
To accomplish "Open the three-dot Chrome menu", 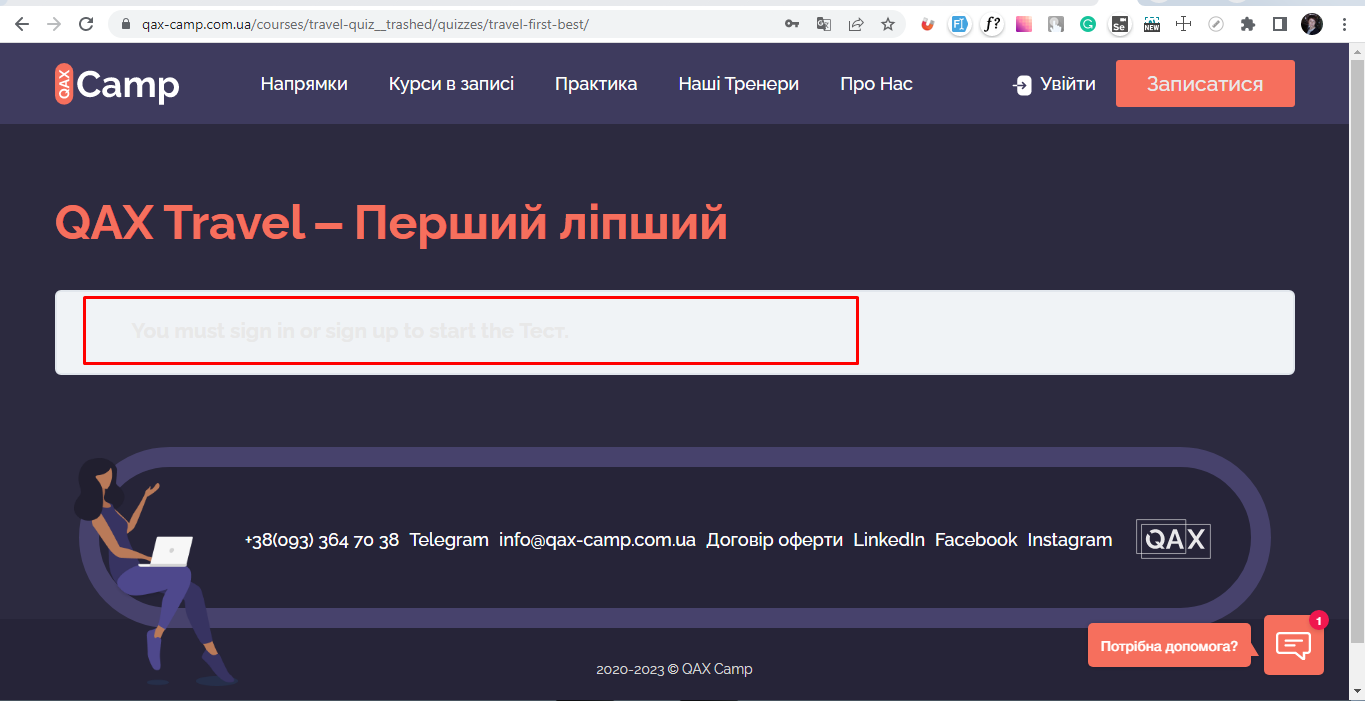I will pos(1343,23).
